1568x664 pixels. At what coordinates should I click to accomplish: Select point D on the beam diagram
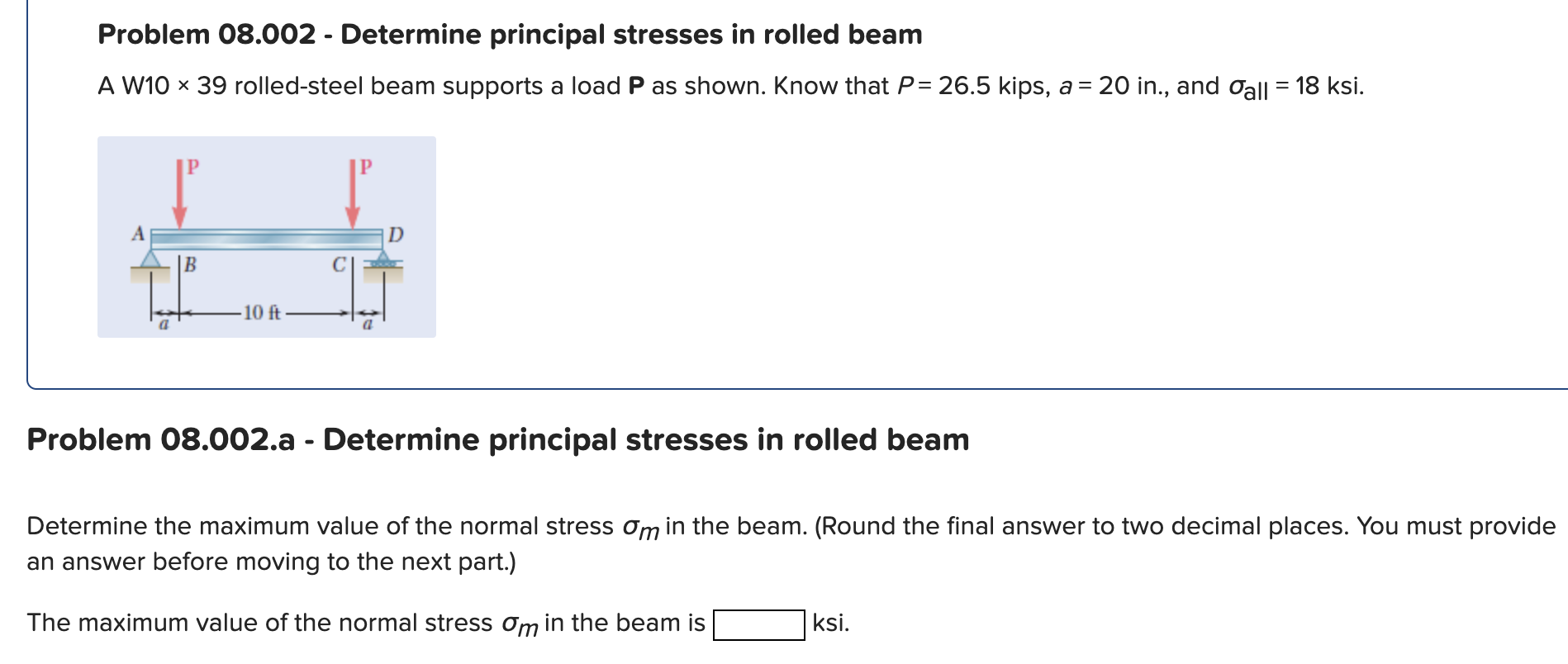pos(396,234)
